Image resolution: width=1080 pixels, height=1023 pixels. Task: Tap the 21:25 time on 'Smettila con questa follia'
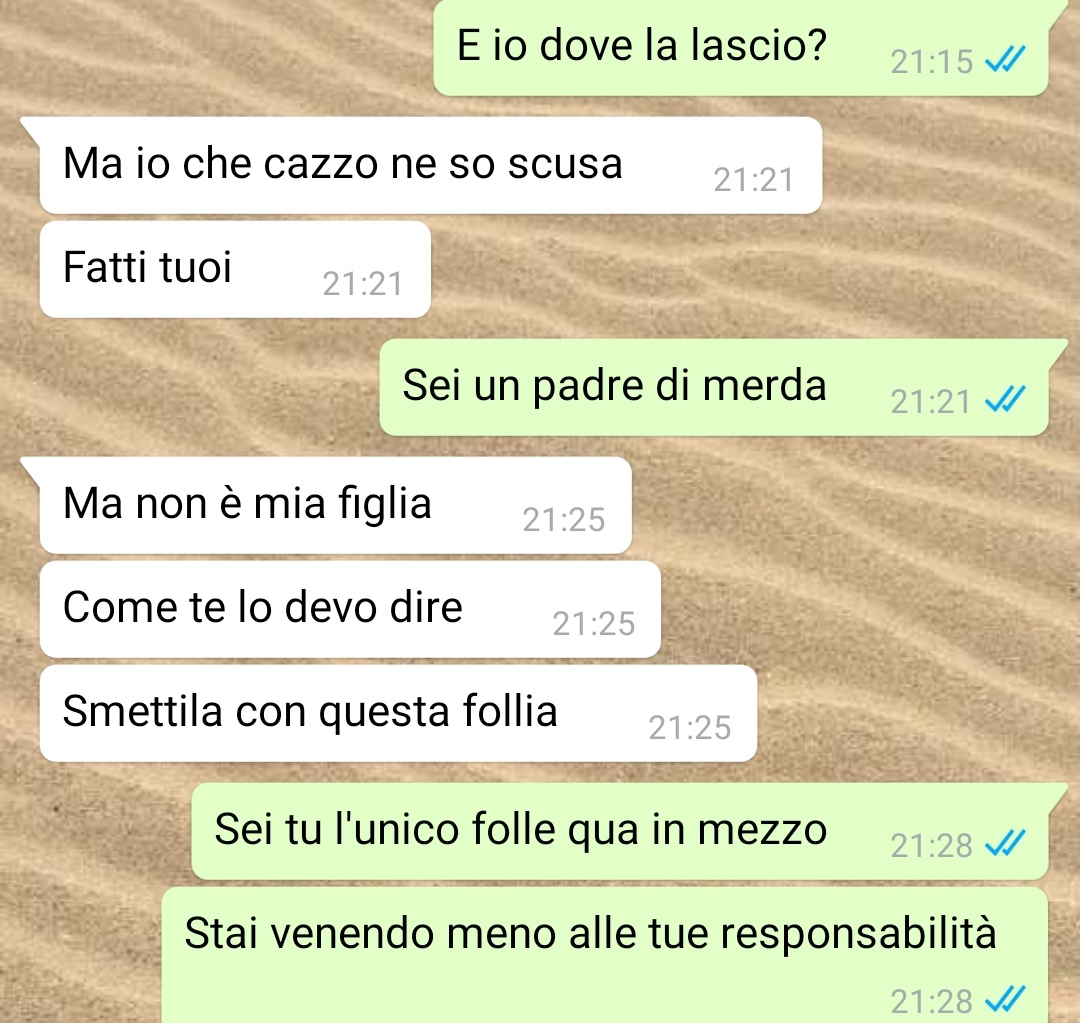(689, 728)
